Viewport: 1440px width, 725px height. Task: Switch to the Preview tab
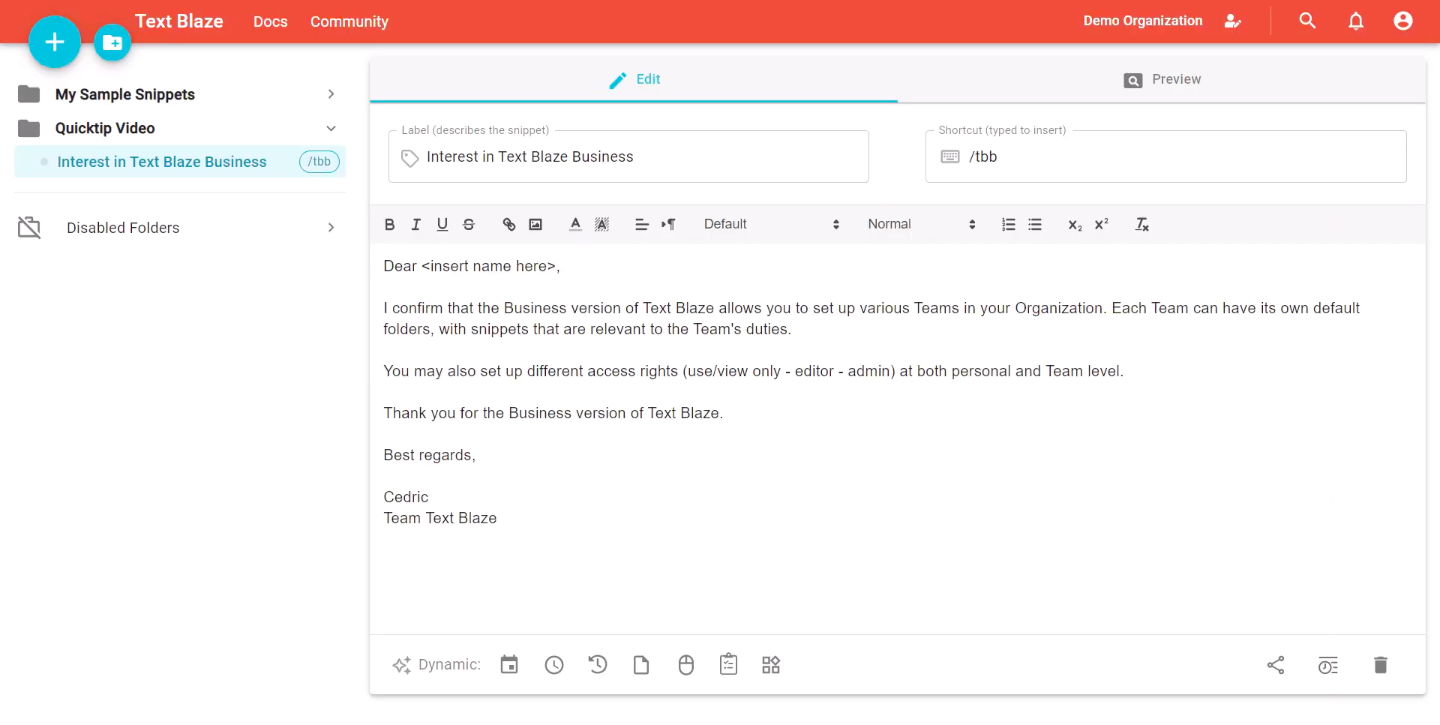[1162, 80]
